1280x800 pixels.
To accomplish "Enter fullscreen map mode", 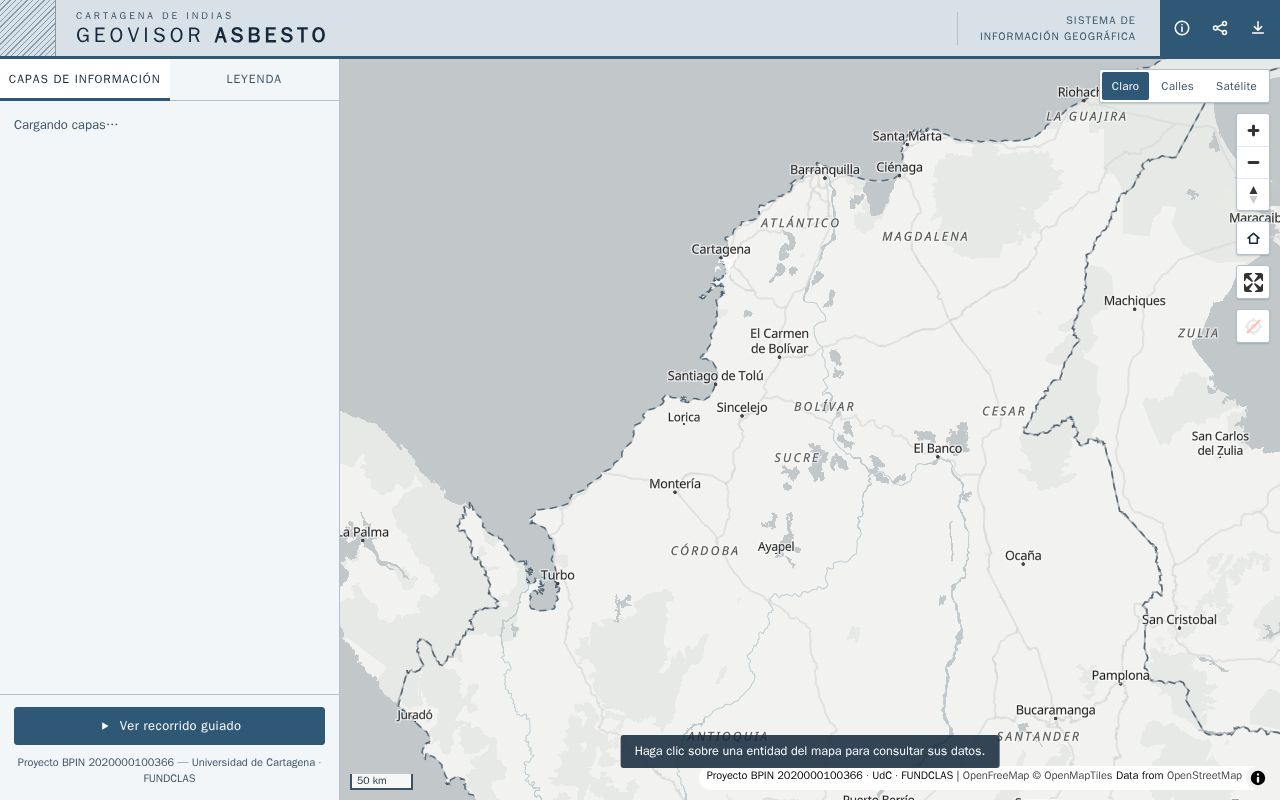I will click(1253, 282).
